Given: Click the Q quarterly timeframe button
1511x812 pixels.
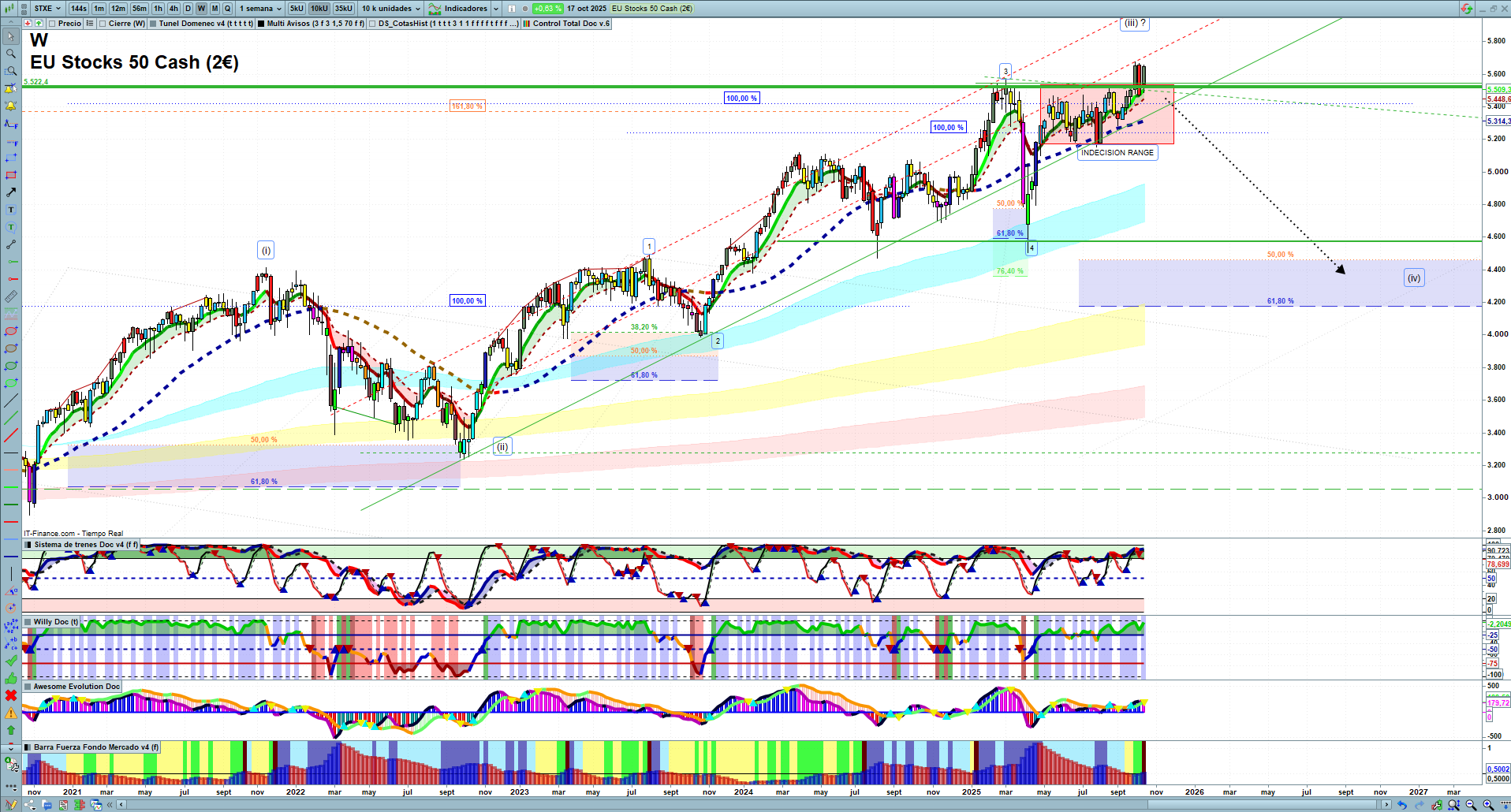Looking at the screenshot, I should [227, 9].
